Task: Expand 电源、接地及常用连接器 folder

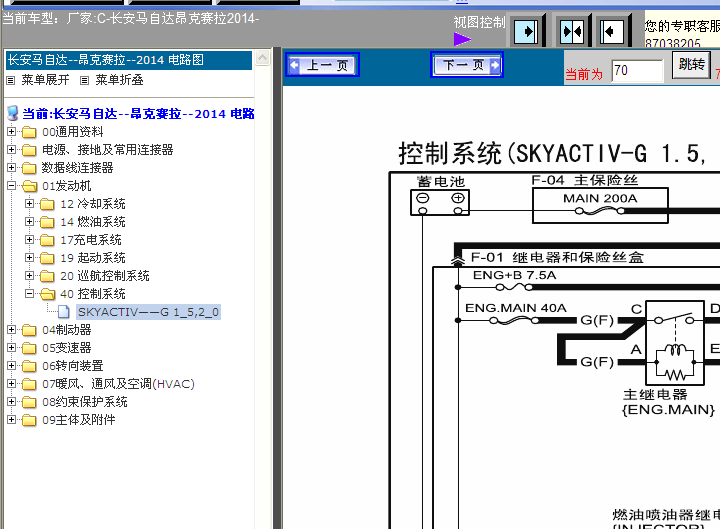Action: click(11, 150)
